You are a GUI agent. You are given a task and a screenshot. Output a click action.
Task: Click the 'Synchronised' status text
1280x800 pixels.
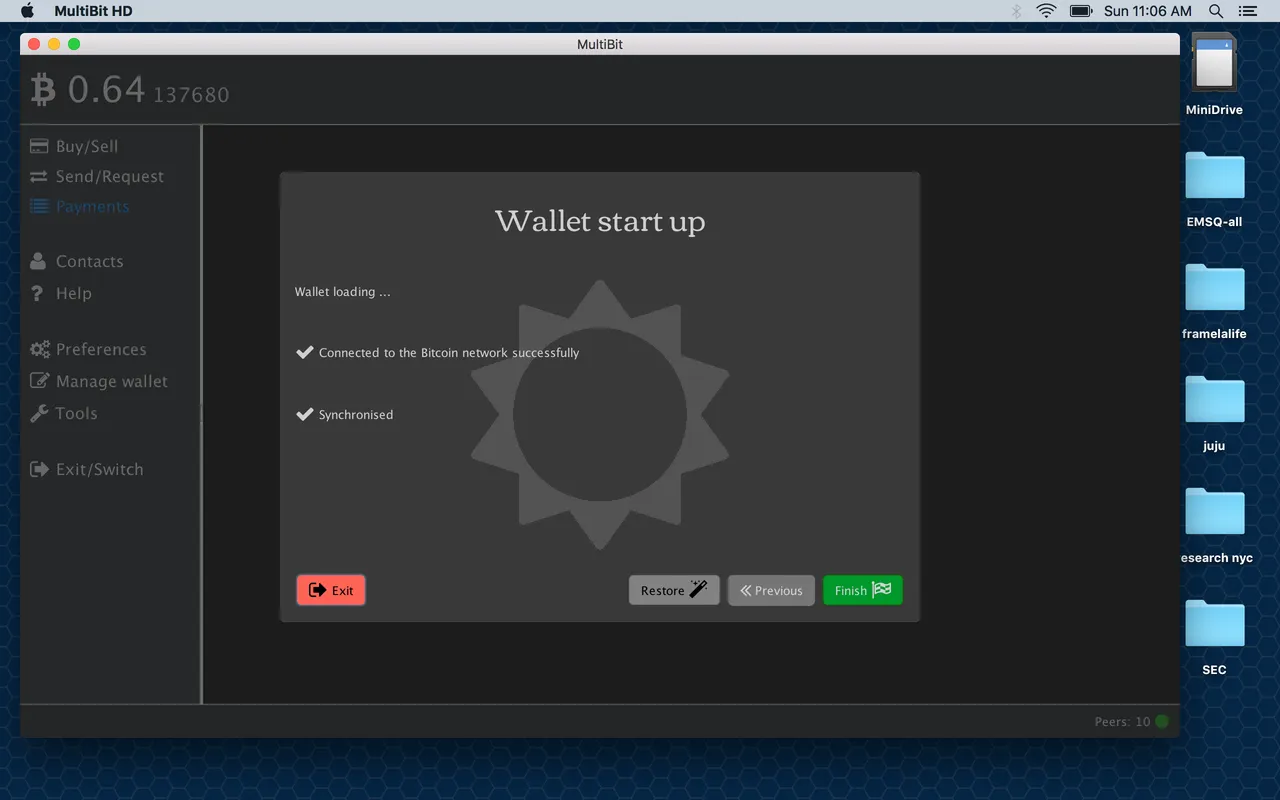click(356, 415)
